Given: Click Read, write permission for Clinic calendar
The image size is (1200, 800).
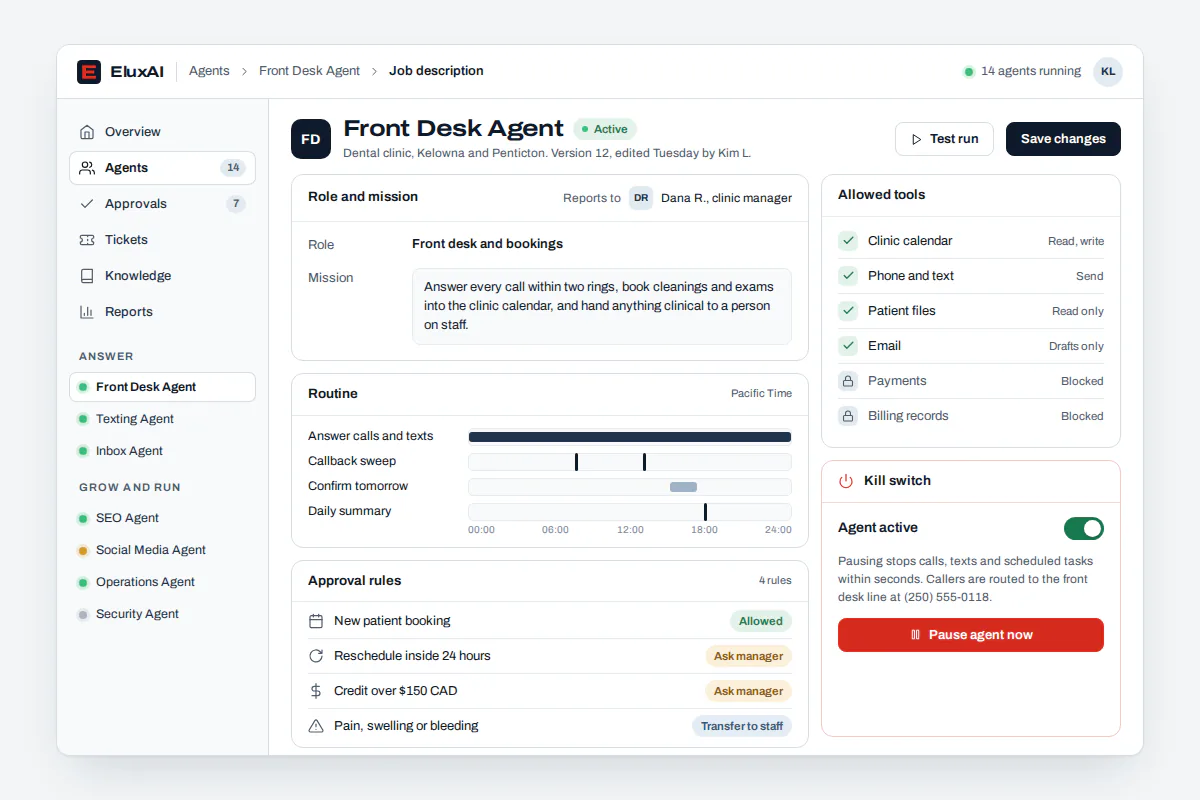Looking at the screenshot, I should coord(1076,241).
